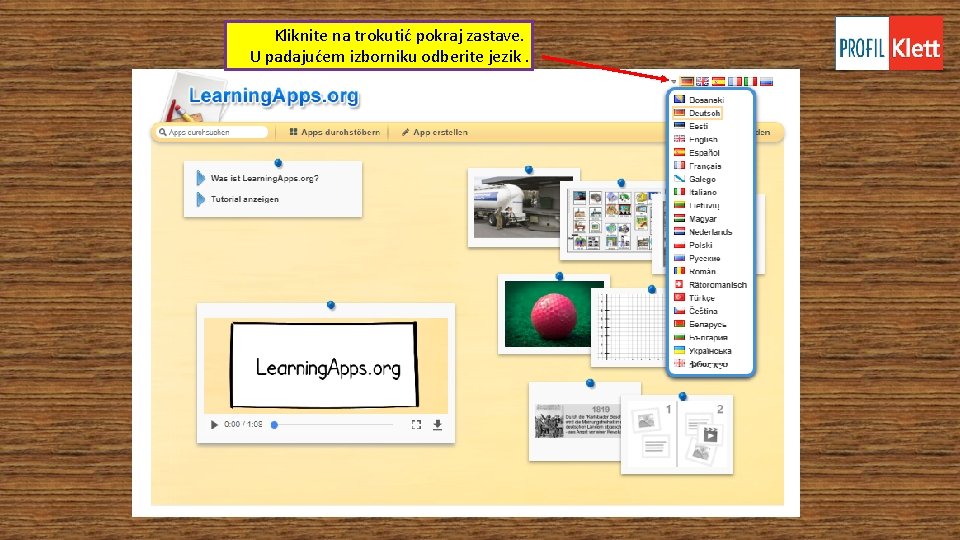
Task: Pick България in the language menu
Action: 701,337
